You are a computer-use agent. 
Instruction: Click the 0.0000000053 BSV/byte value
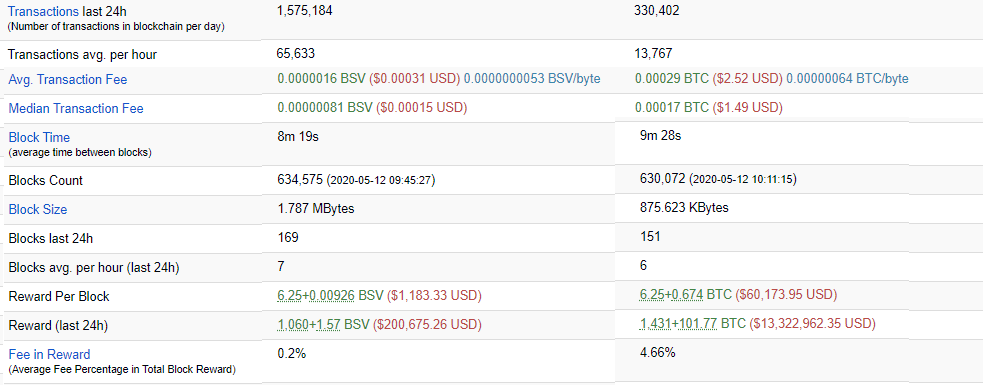(532, 79)
